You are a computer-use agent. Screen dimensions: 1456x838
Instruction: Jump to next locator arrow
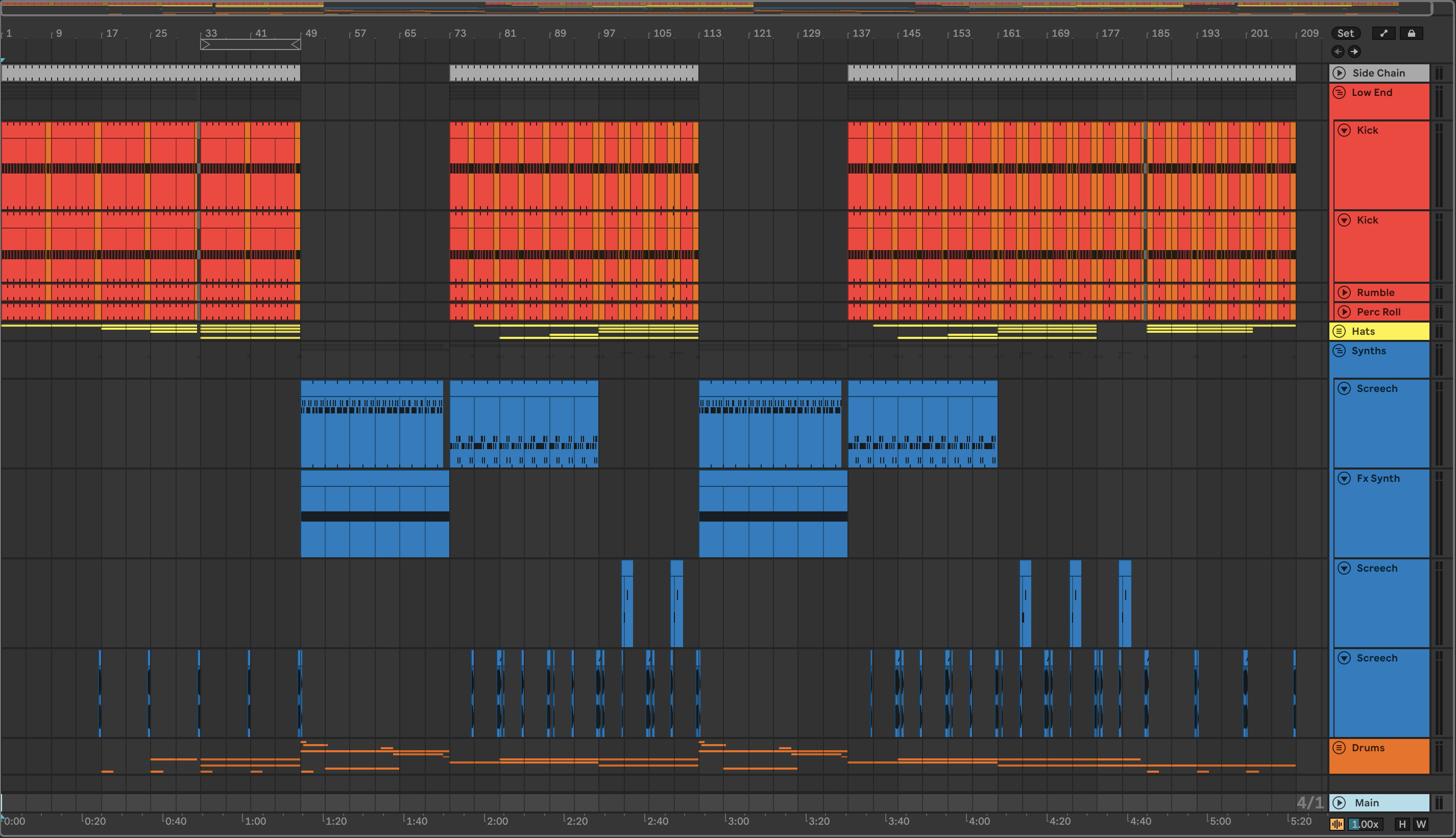[1354, 52]
